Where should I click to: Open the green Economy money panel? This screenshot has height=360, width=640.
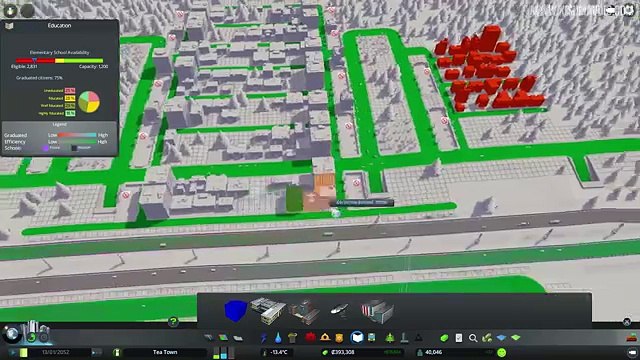coord(444,338)
